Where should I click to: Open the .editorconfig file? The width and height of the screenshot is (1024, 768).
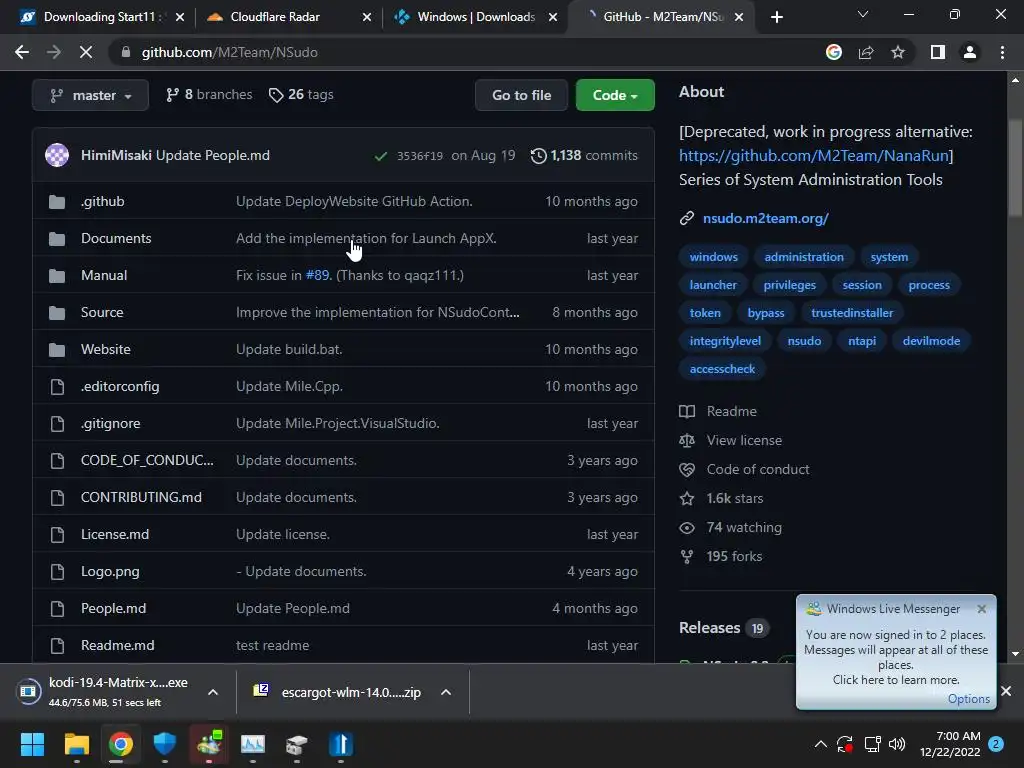(x=120, y=387)
